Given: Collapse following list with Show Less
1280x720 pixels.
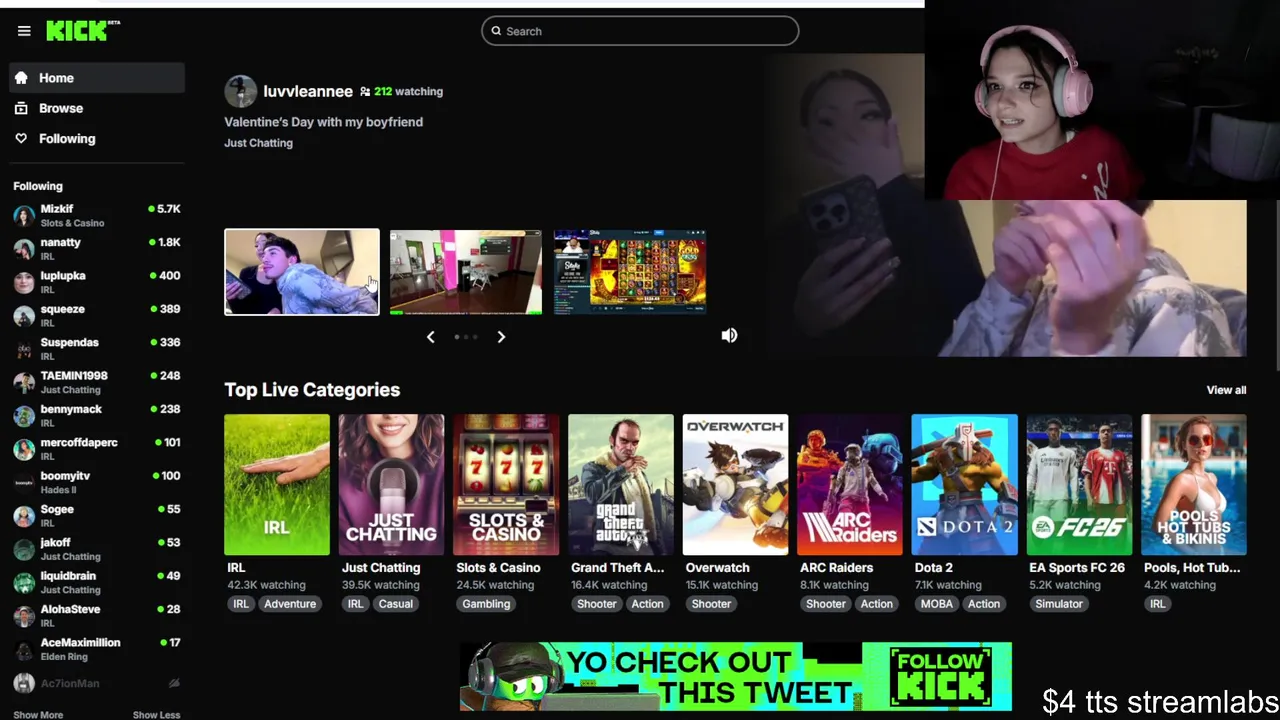Looking at the screenshot, I should 156,714.
